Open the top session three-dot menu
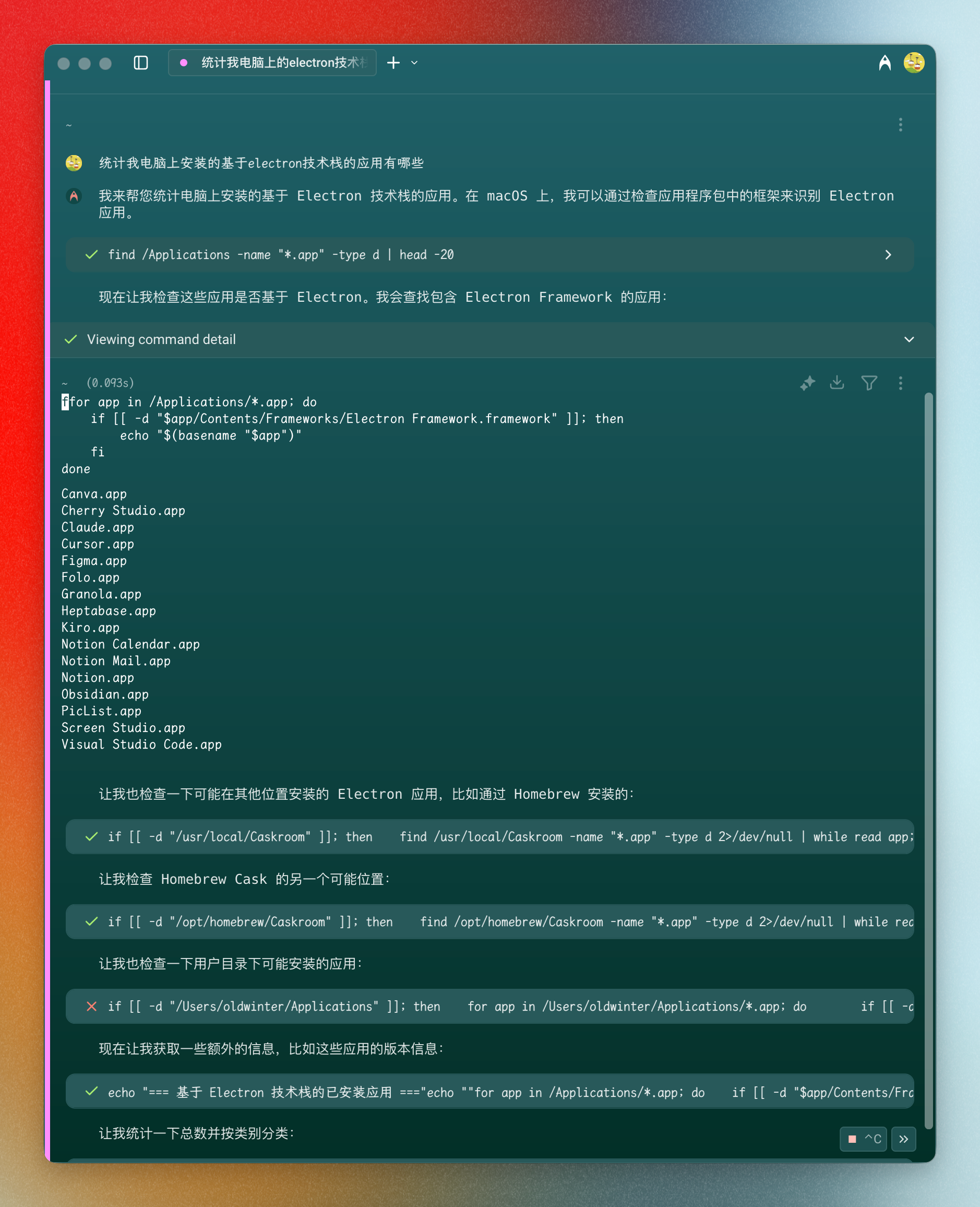The image size is (980, 1207). coord(900,125)
